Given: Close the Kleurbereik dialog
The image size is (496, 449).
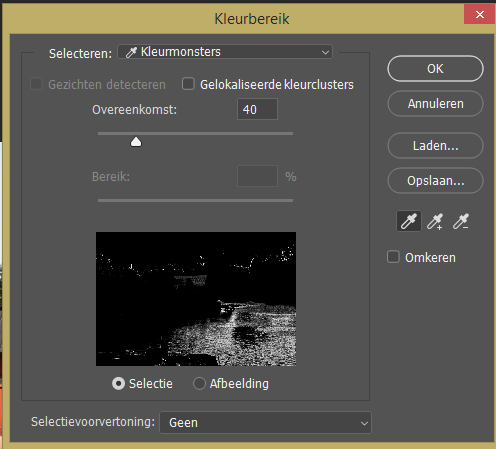Looking at the screenshot, I should click(479, 15).
